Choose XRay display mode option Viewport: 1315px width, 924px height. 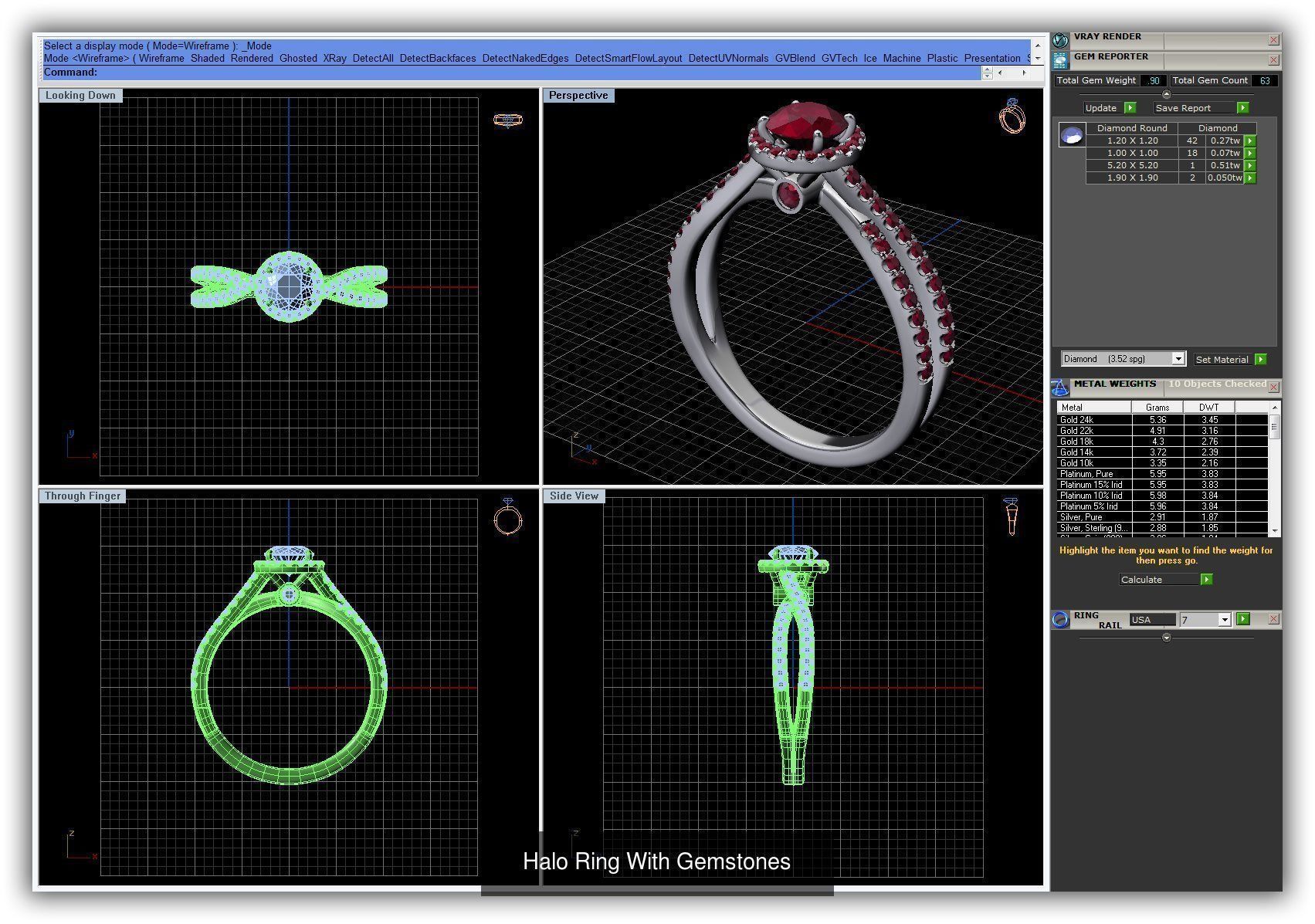pos(334,59)
